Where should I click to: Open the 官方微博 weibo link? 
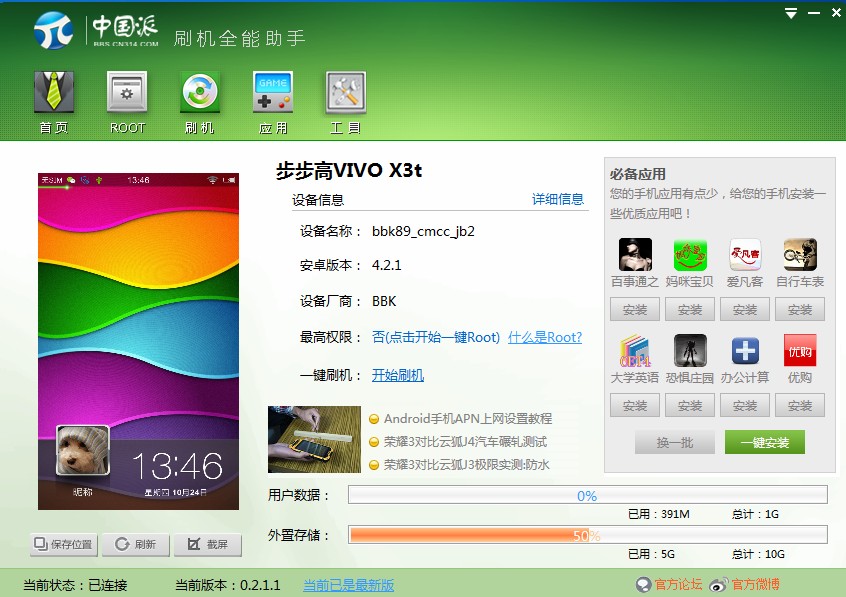tap(745, 585)
